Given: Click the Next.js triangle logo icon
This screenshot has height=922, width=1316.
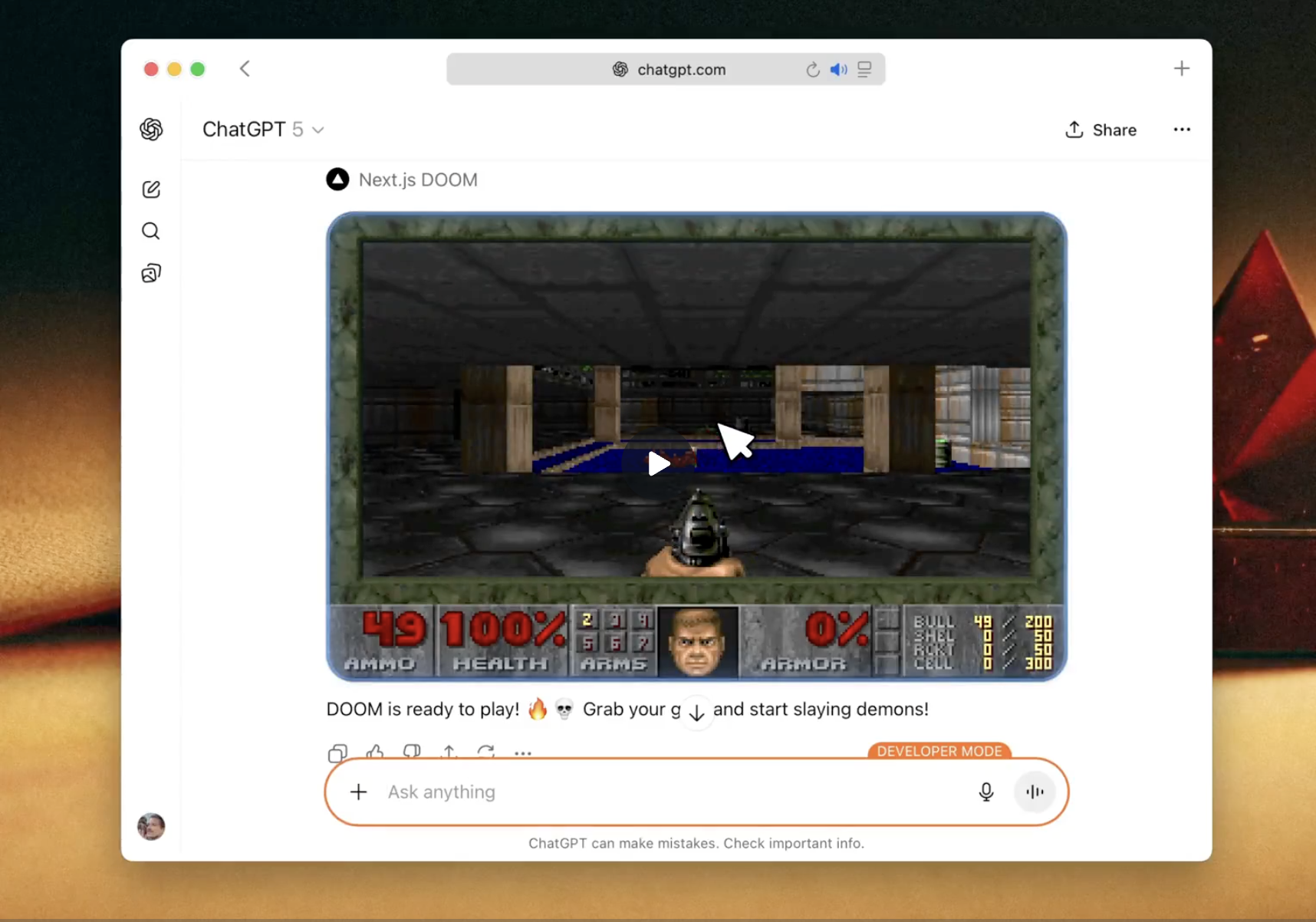Looking at the screenshot, I should click(337, 179).
